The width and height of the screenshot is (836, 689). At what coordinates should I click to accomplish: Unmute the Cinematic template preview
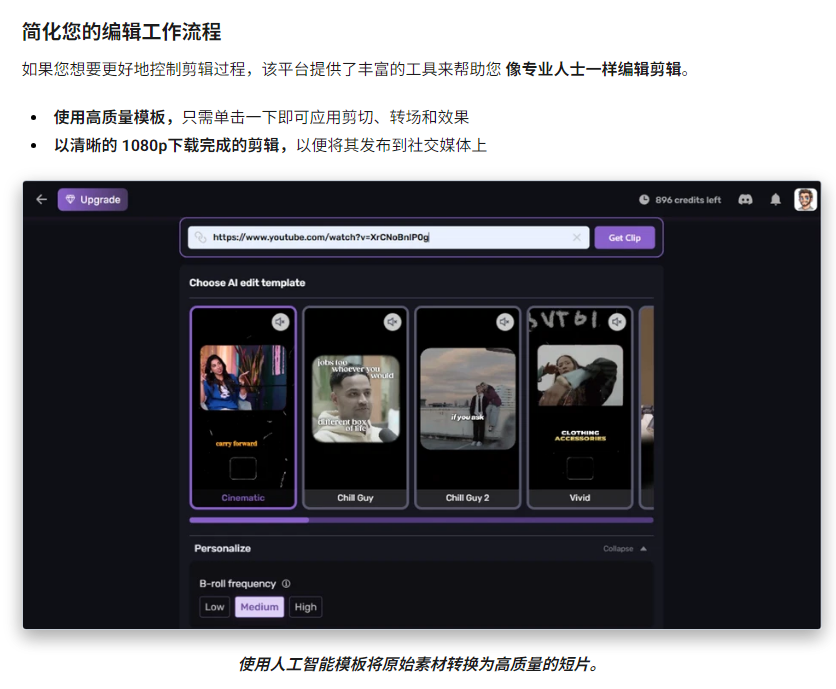pyautogui.click(x=280, y=322)
